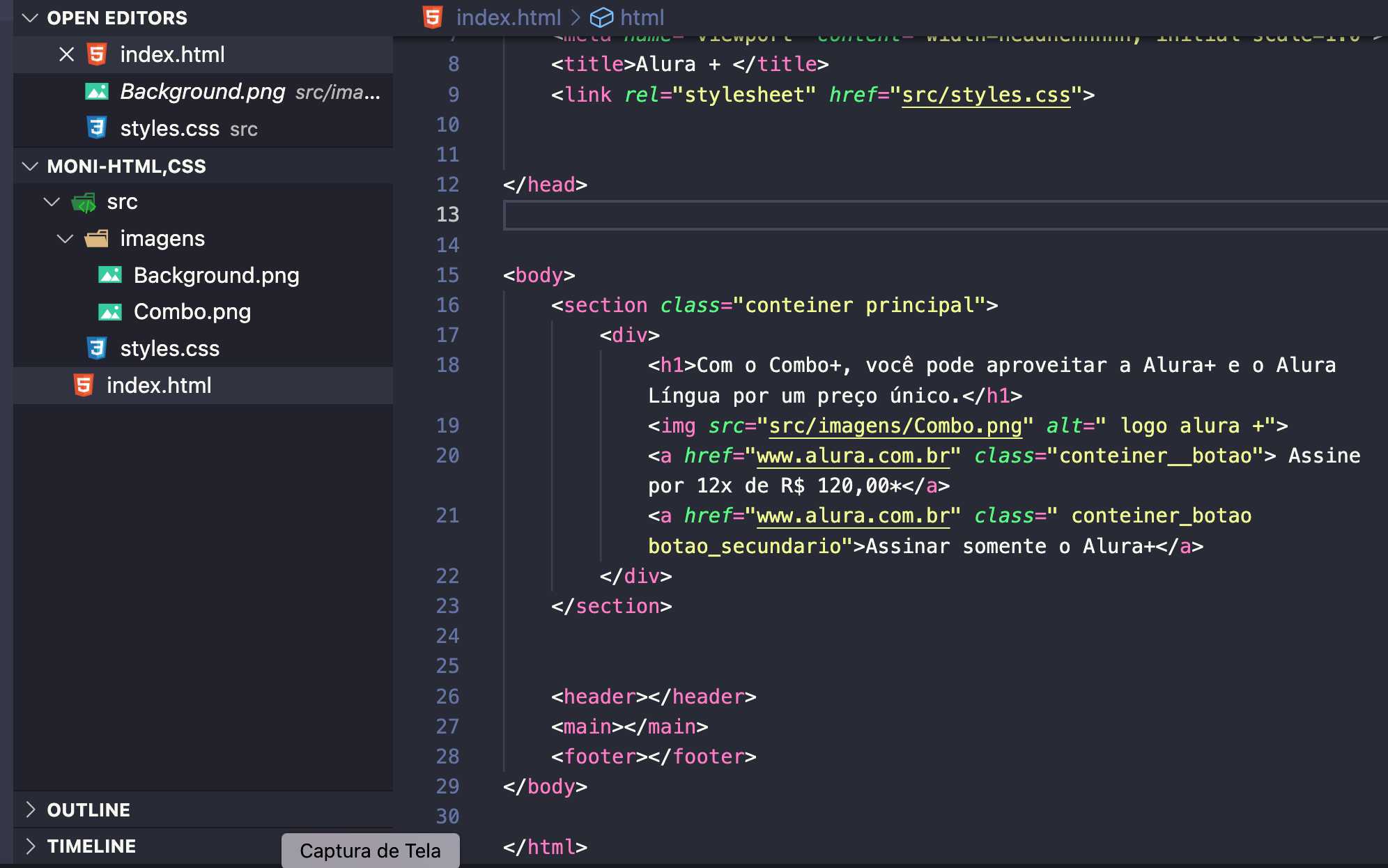This screenshot has width=1388, height=868.
Task: Select the src folder label
Action: (122, 202)
